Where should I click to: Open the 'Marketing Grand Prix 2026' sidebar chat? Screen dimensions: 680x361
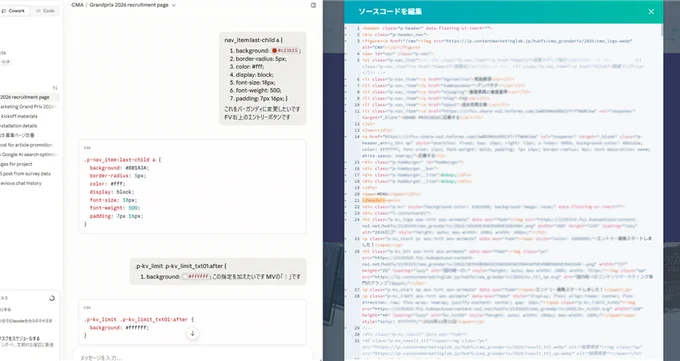(x=29, y=107)
